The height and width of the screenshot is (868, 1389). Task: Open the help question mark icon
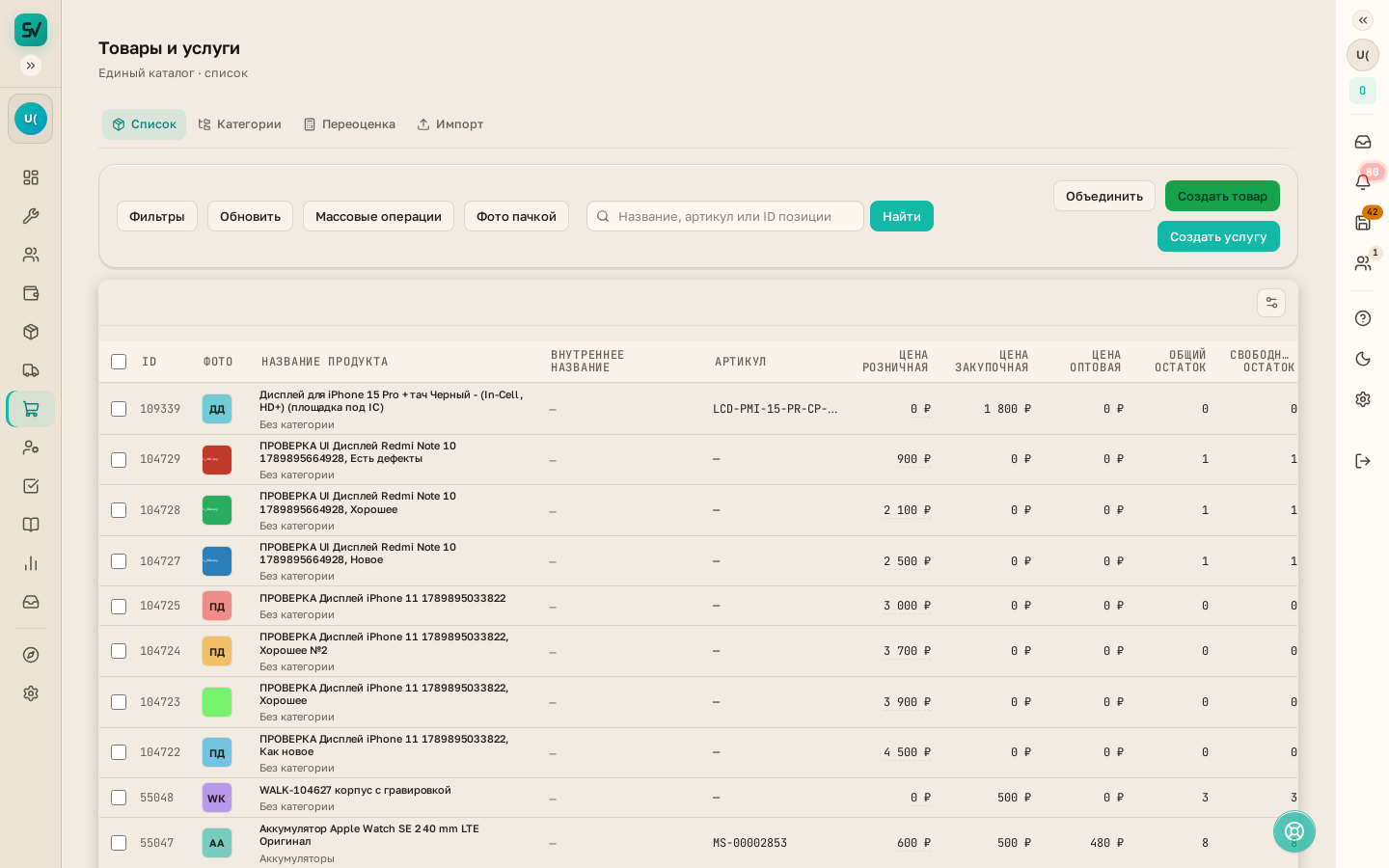point(1363,318)
